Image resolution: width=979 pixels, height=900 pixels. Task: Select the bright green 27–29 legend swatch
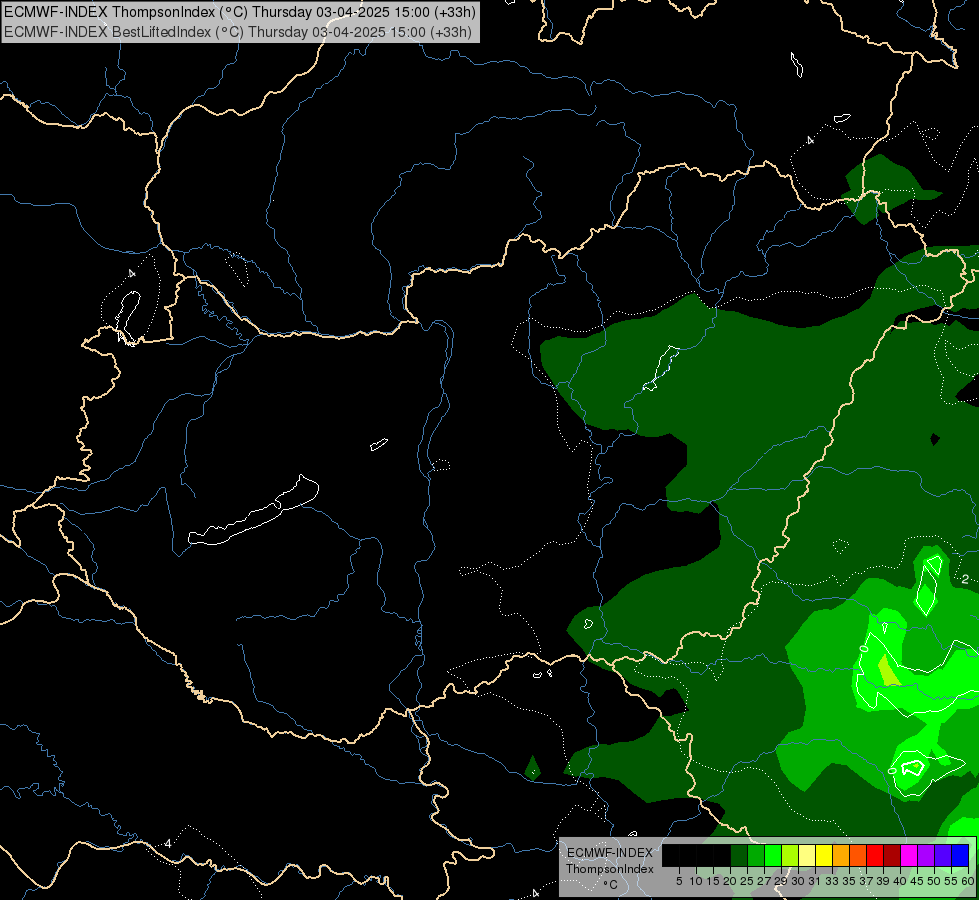click(x=773, y=855)
